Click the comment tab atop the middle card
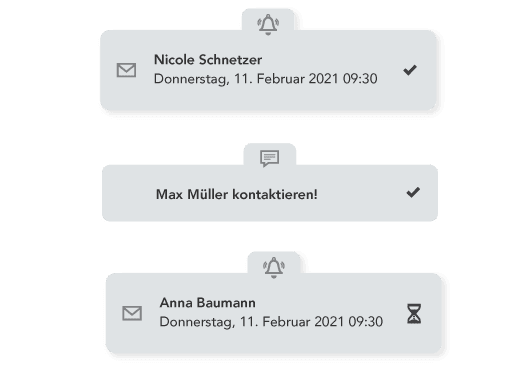Image resolution: width=530 pixels, height=370 pixels. pyautogui.click(x=270, y=154)
